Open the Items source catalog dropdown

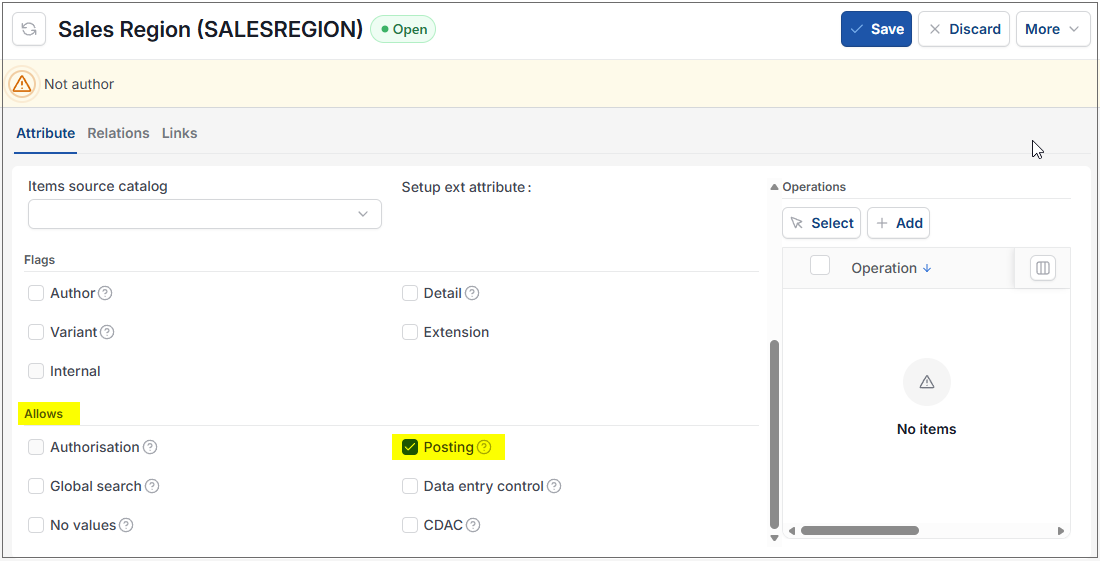[205, 214]
